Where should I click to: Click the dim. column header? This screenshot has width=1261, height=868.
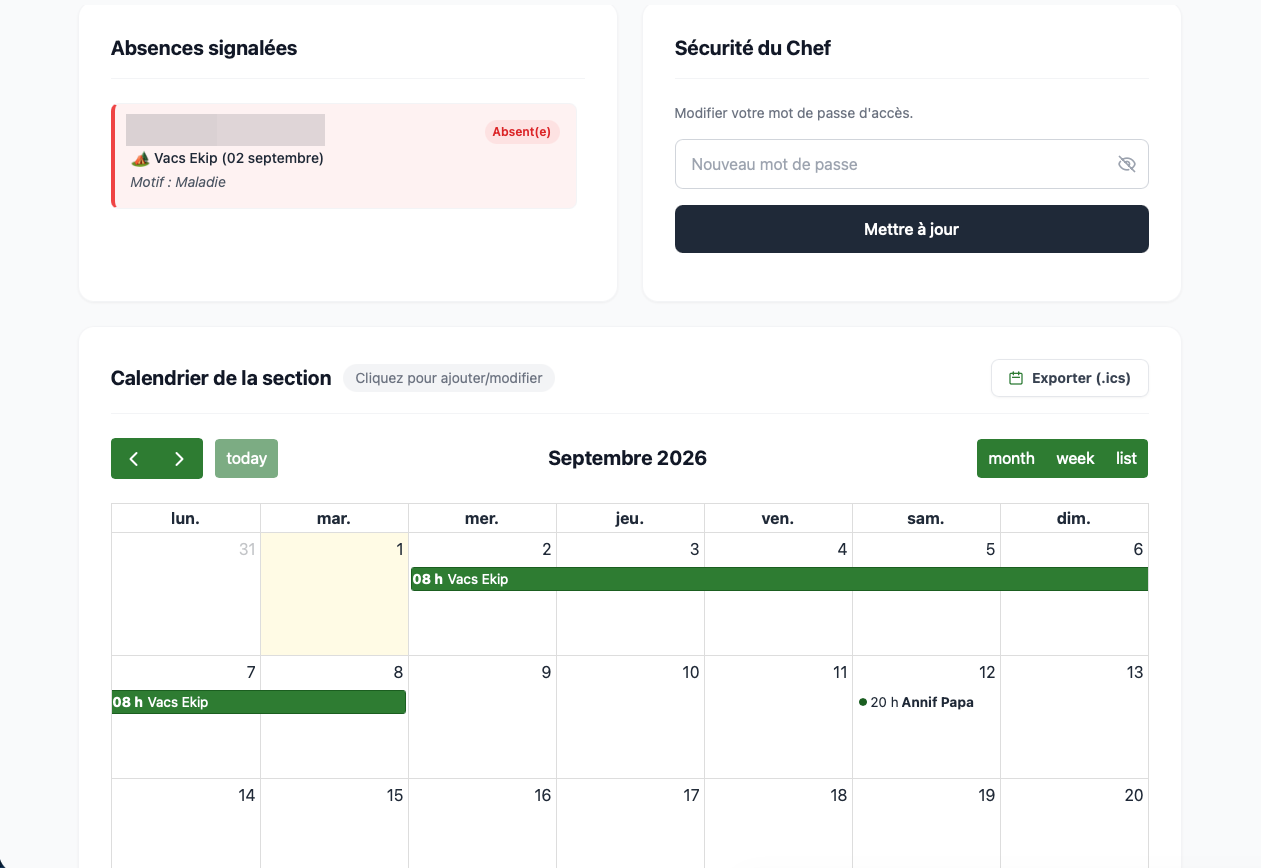(1074, 518)
